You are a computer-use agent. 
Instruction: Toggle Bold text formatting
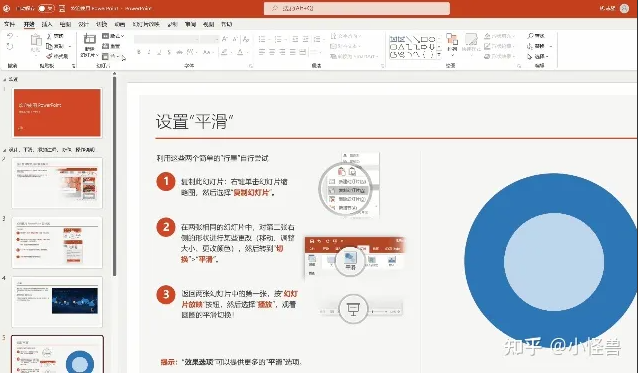tap(139, 52)
